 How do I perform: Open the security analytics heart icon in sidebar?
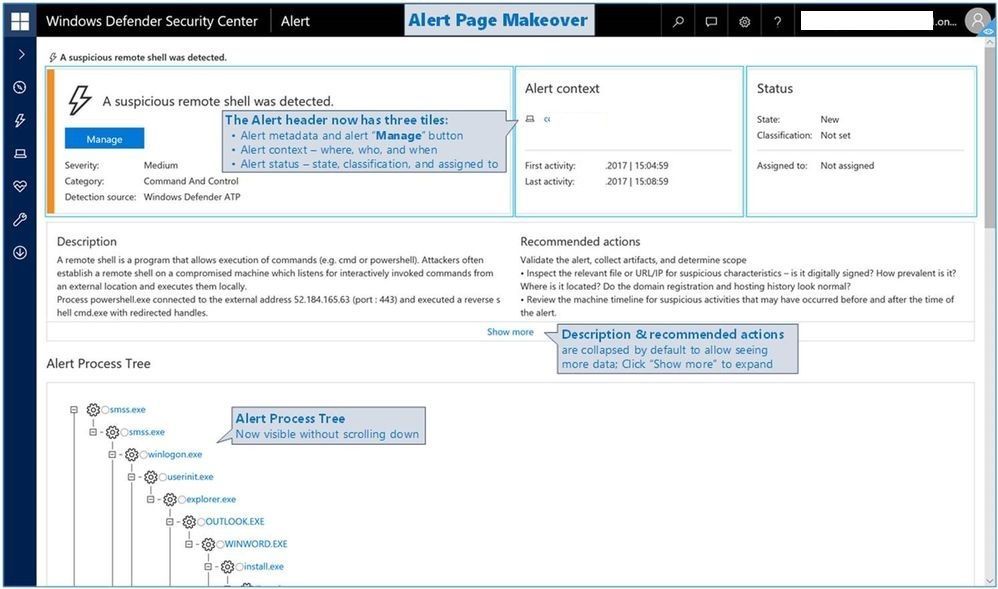[x=20, y=187]
